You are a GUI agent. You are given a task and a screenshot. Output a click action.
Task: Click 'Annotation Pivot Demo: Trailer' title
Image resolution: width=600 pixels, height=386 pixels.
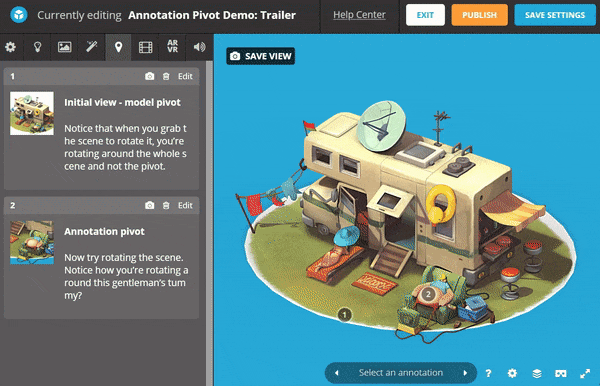click(212, 15)
